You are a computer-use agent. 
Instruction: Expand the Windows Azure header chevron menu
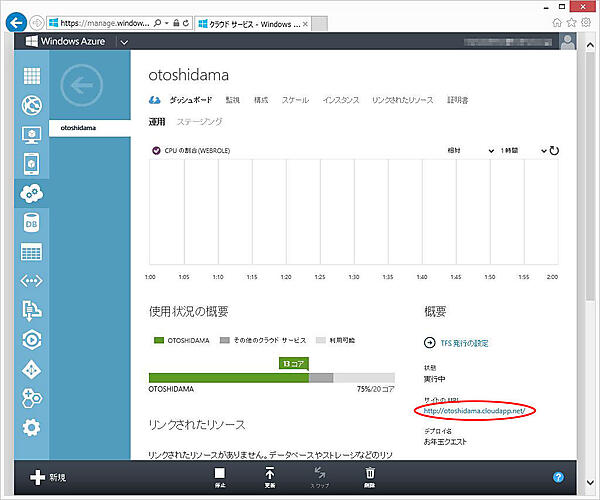pos(124,42)
